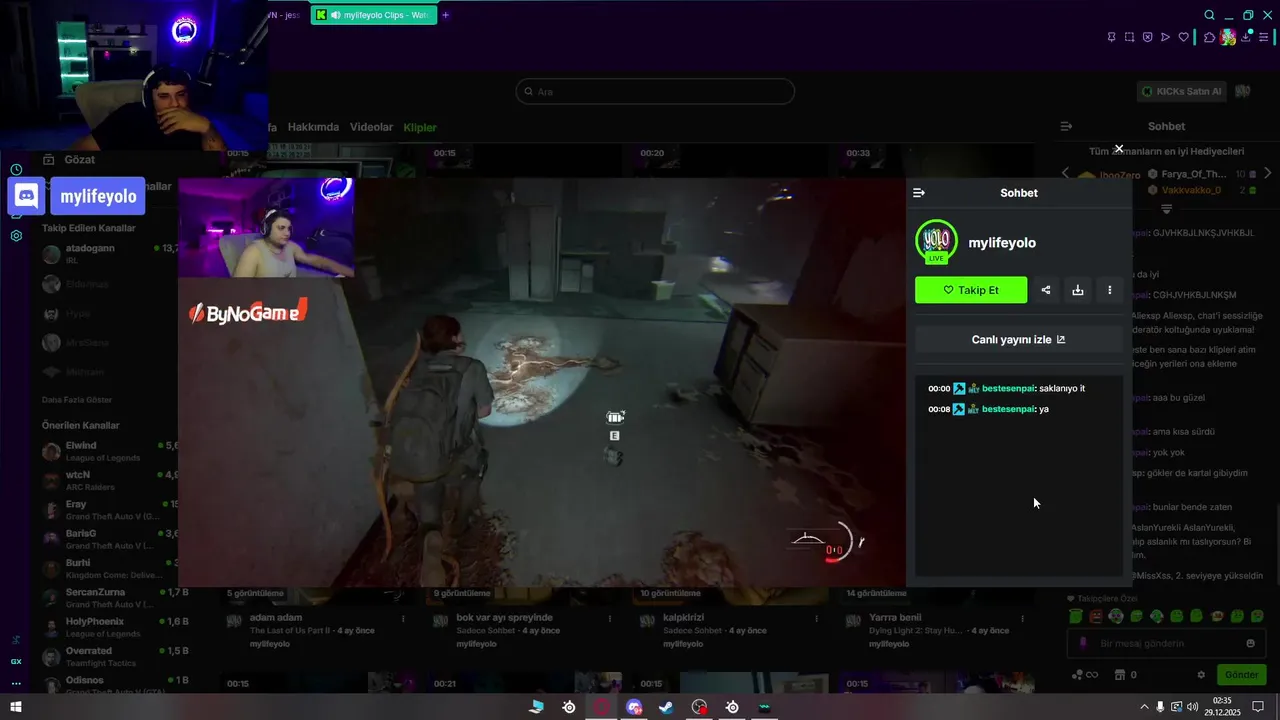Share the clip with the share icon
The width and height of the screenshot is (1280, 720).
coord(1046,290)
